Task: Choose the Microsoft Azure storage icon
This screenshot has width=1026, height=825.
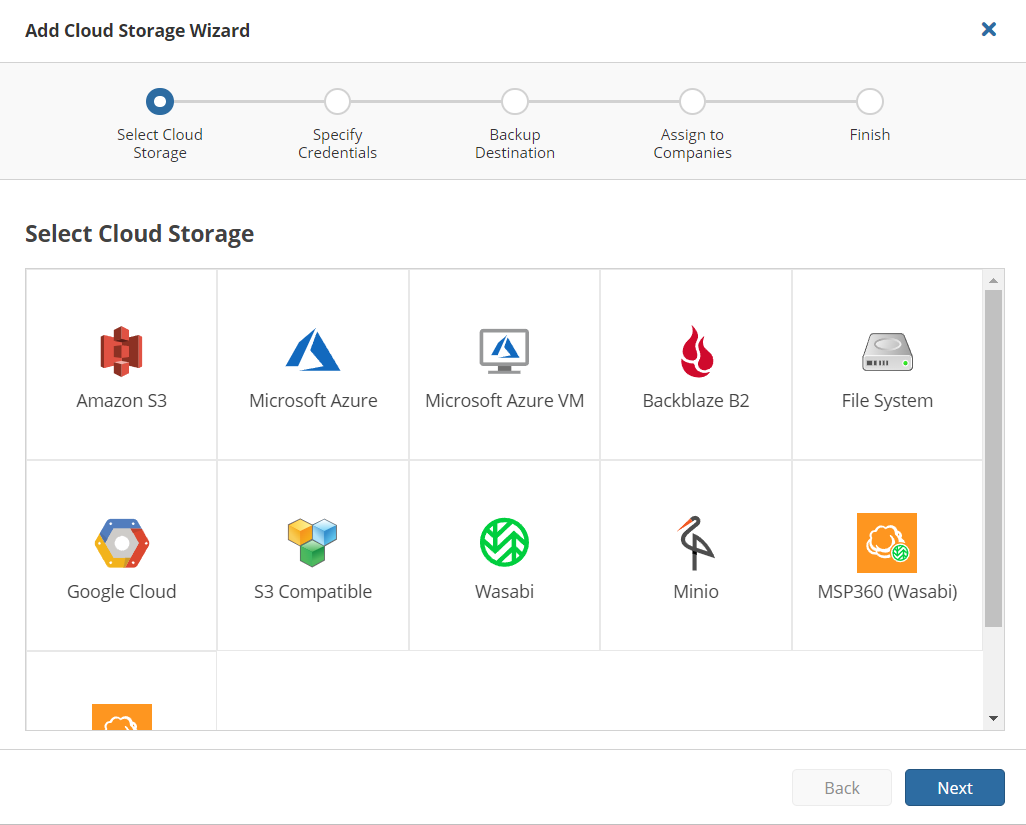Action: click(x=313, y=351)
